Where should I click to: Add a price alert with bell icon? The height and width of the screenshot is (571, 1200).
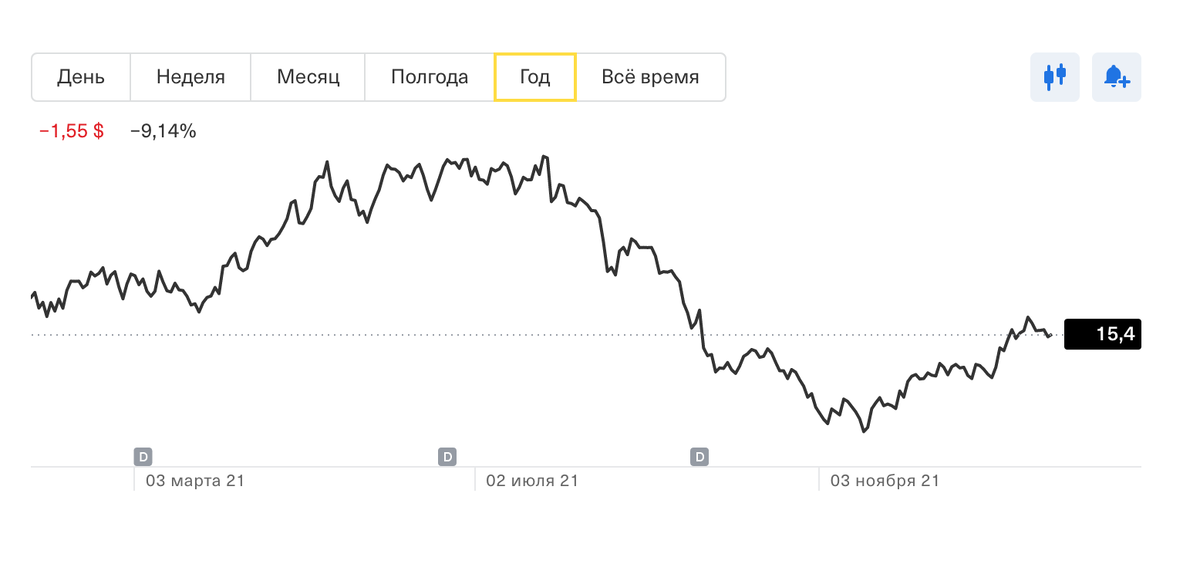[x=1116, y=77]
